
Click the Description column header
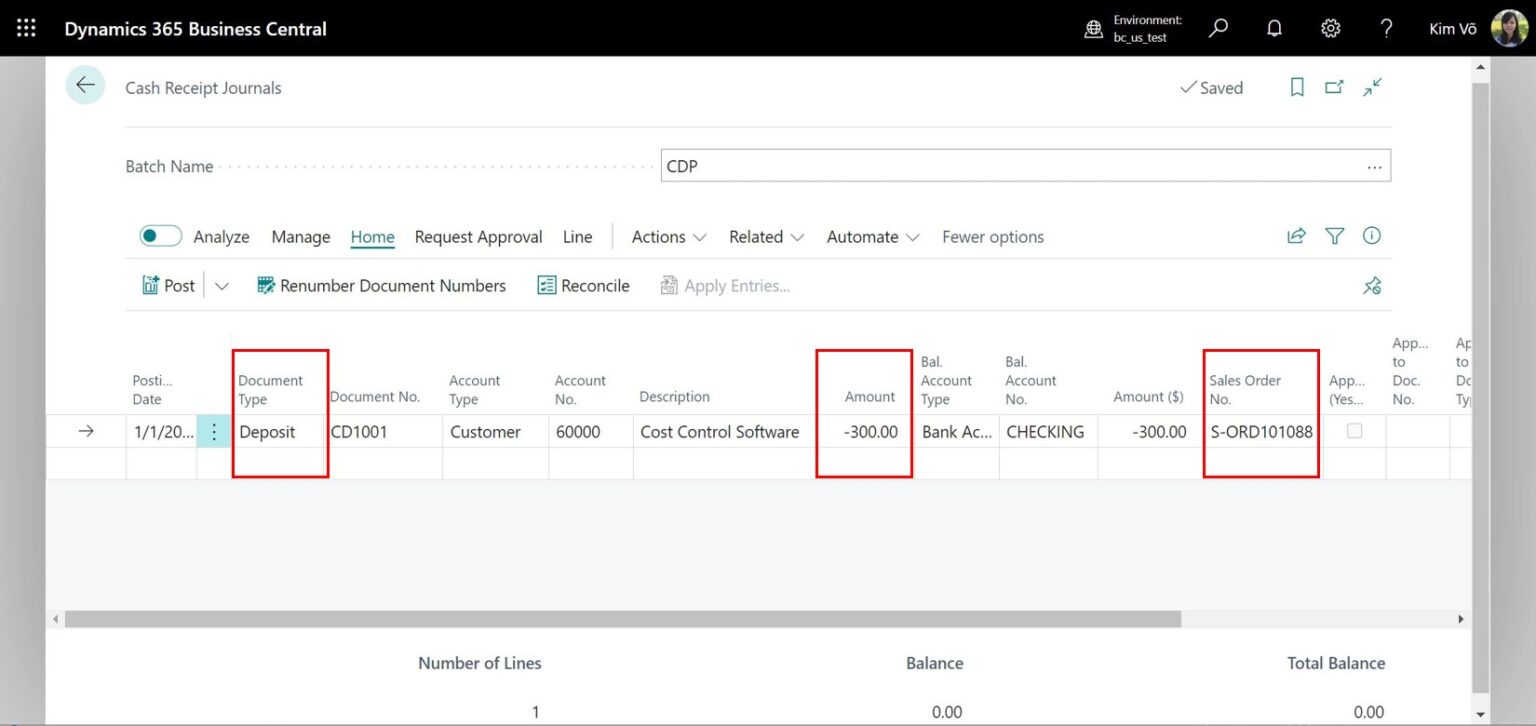tap(674, 397)
